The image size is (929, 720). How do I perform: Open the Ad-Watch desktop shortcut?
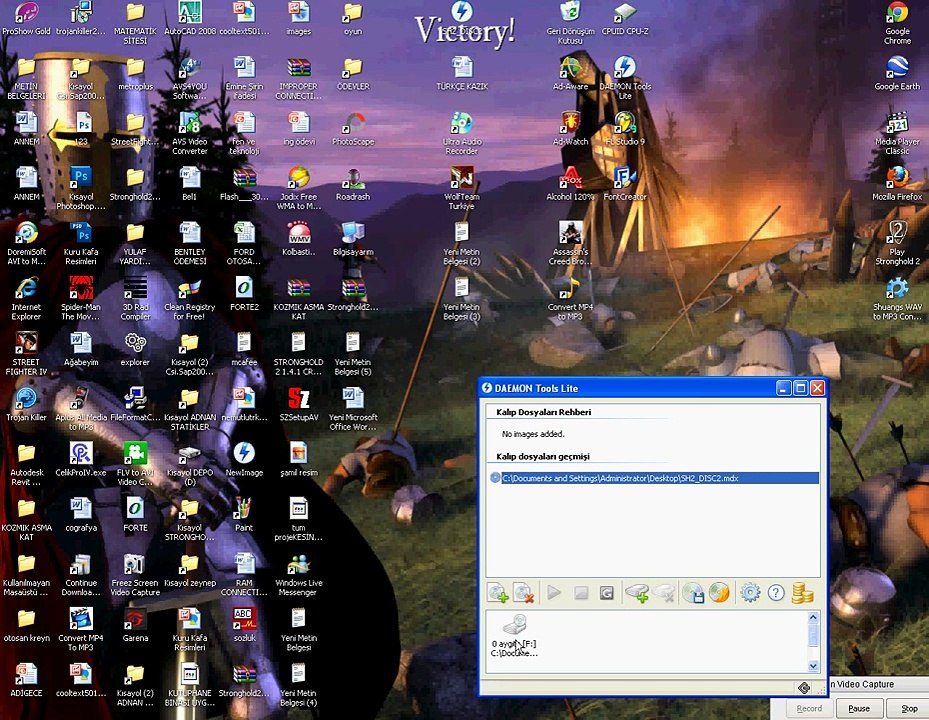click(x=570, y=129)
